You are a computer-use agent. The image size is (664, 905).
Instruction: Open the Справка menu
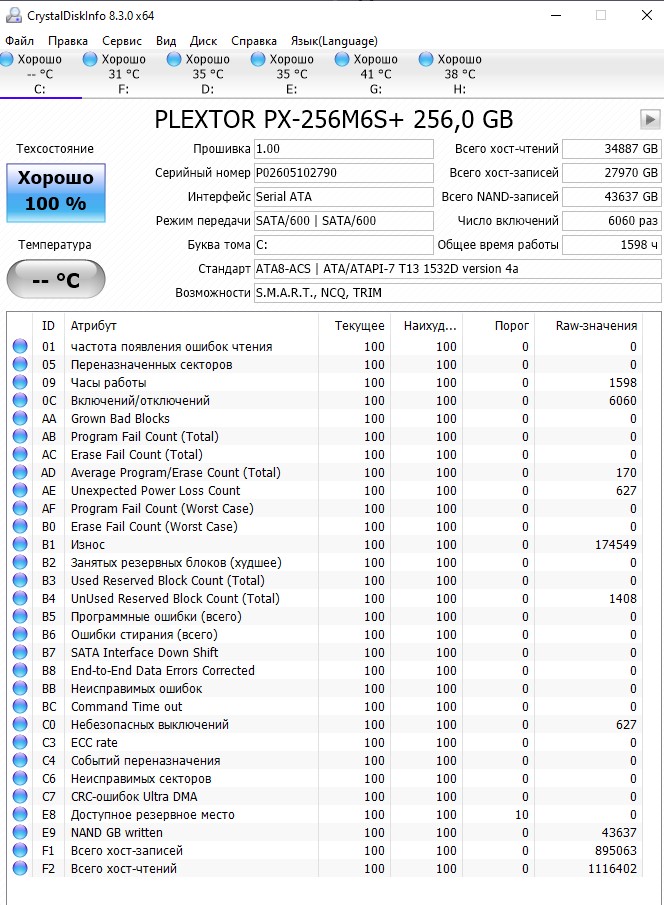tap(254, 41)
